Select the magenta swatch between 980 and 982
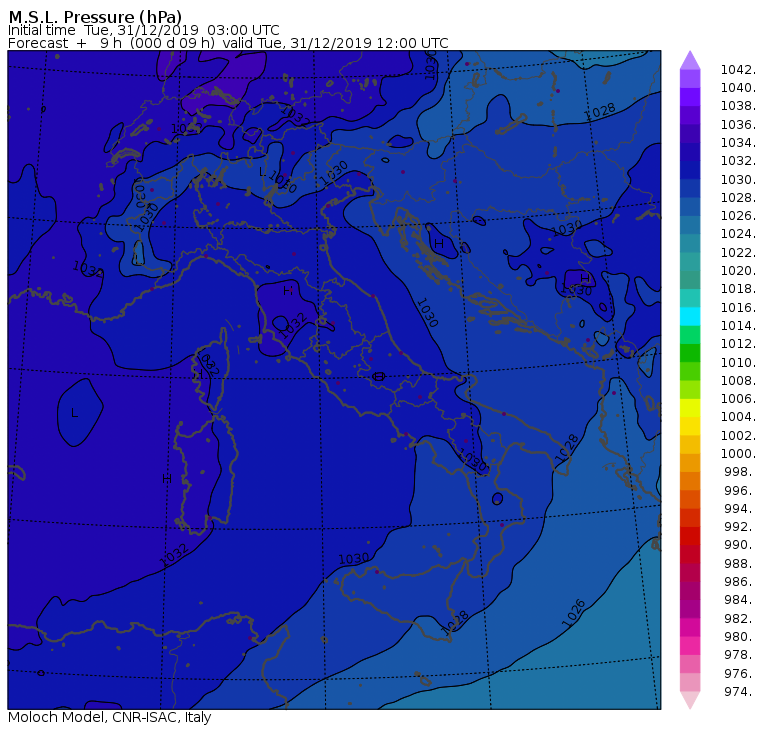The height and width of the screenshot is (731, 760). 690,627
